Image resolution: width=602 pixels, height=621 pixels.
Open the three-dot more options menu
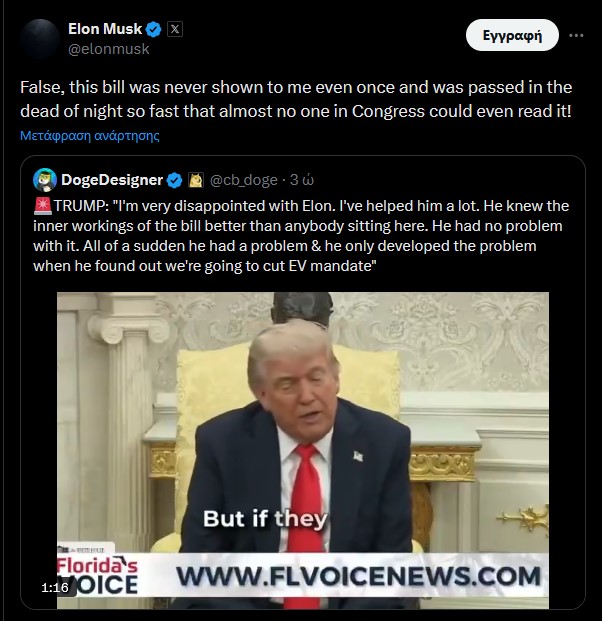[x=576, y=35]
